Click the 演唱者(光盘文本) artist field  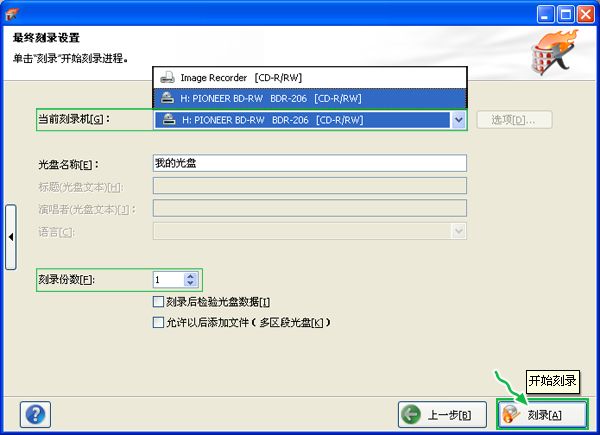(x=310, y=209)
